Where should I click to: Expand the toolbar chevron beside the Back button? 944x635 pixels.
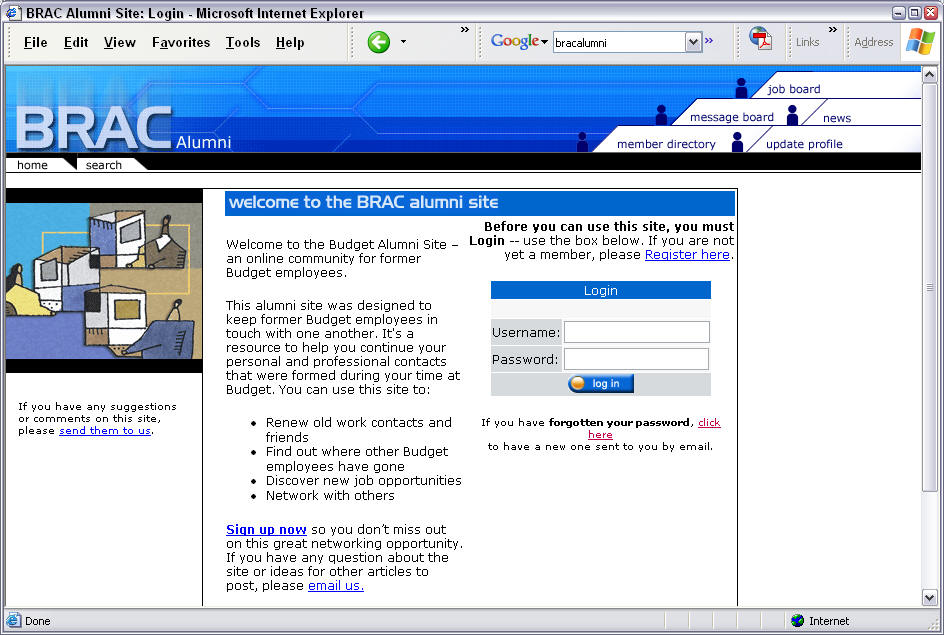point(464,29)
